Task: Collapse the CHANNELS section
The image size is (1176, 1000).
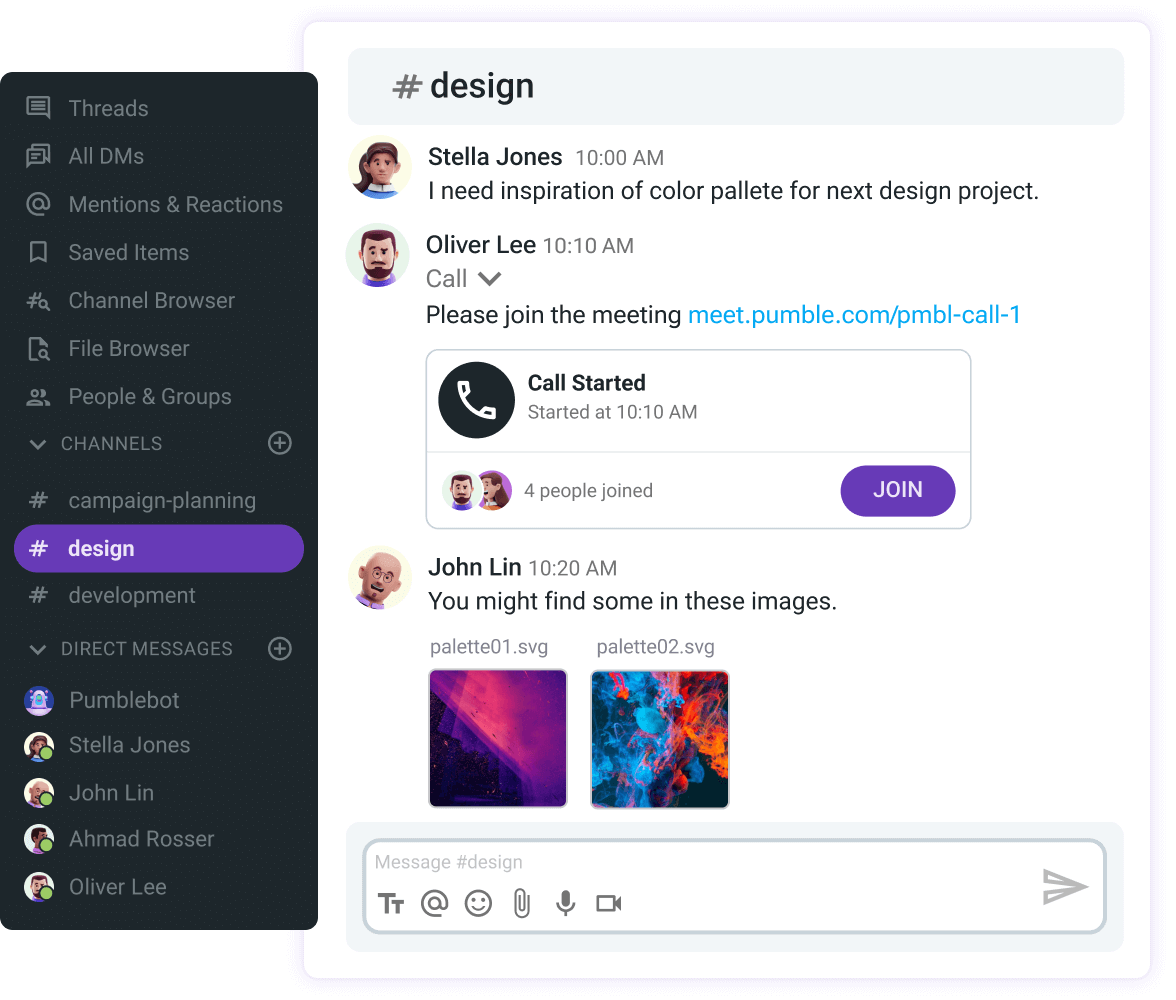Action: [x=37, y=443]
